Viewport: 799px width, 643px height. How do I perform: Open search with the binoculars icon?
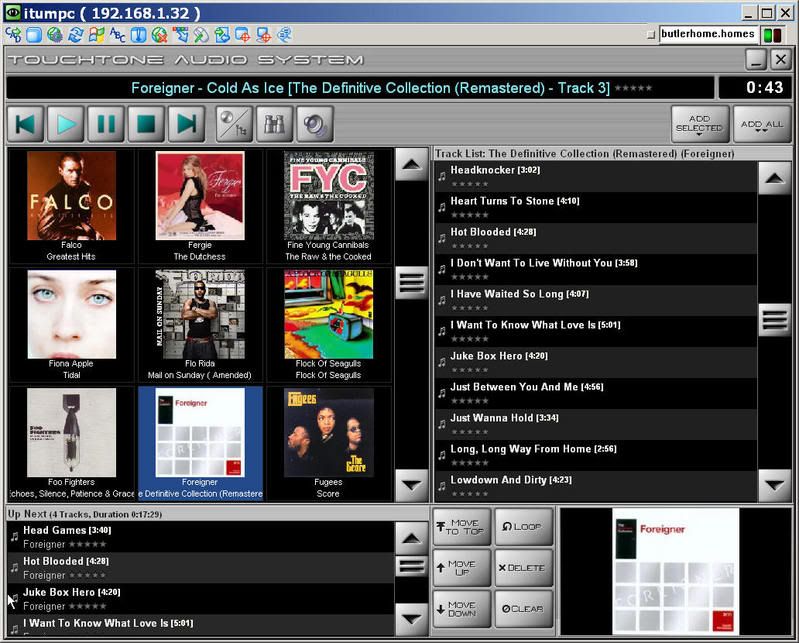pos(275,124)
